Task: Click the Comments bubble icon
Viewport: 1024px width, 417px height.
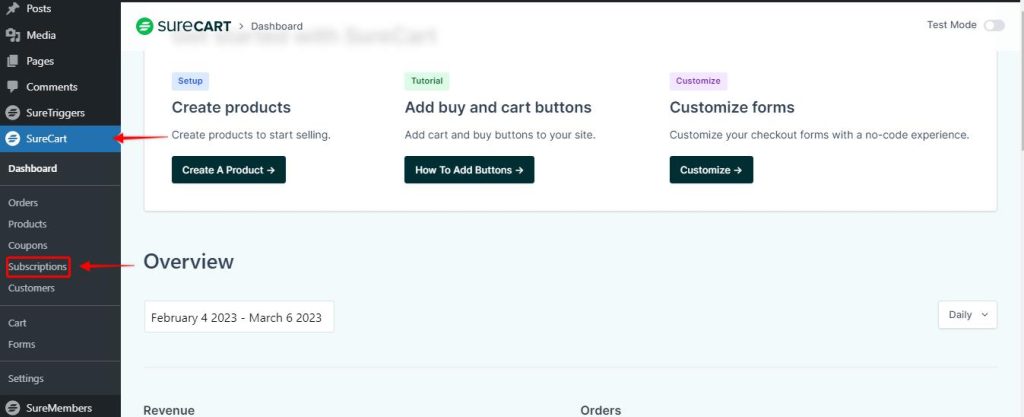Action: coord(13,87)
